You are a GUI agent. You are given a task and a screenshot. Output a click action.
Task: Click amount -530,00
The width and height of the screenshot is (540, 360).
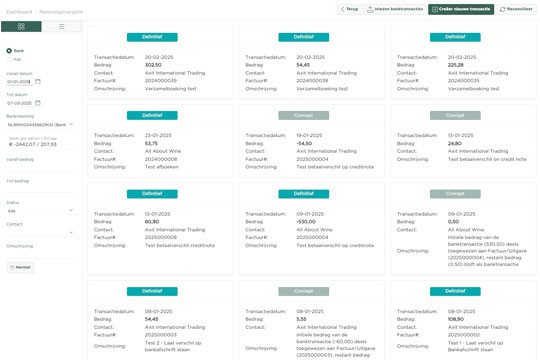coord(306,222)
